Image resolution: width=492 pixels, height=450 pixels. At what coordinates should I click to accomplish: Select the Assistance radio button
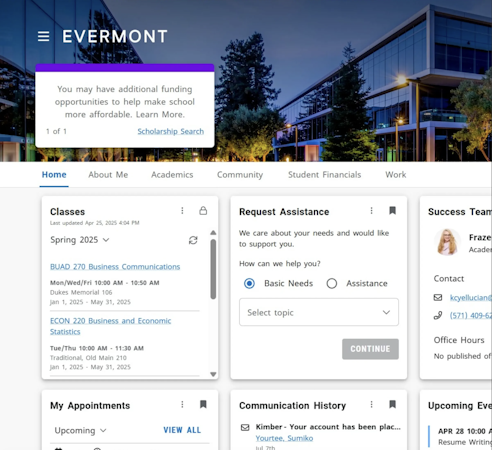point(332,283)
